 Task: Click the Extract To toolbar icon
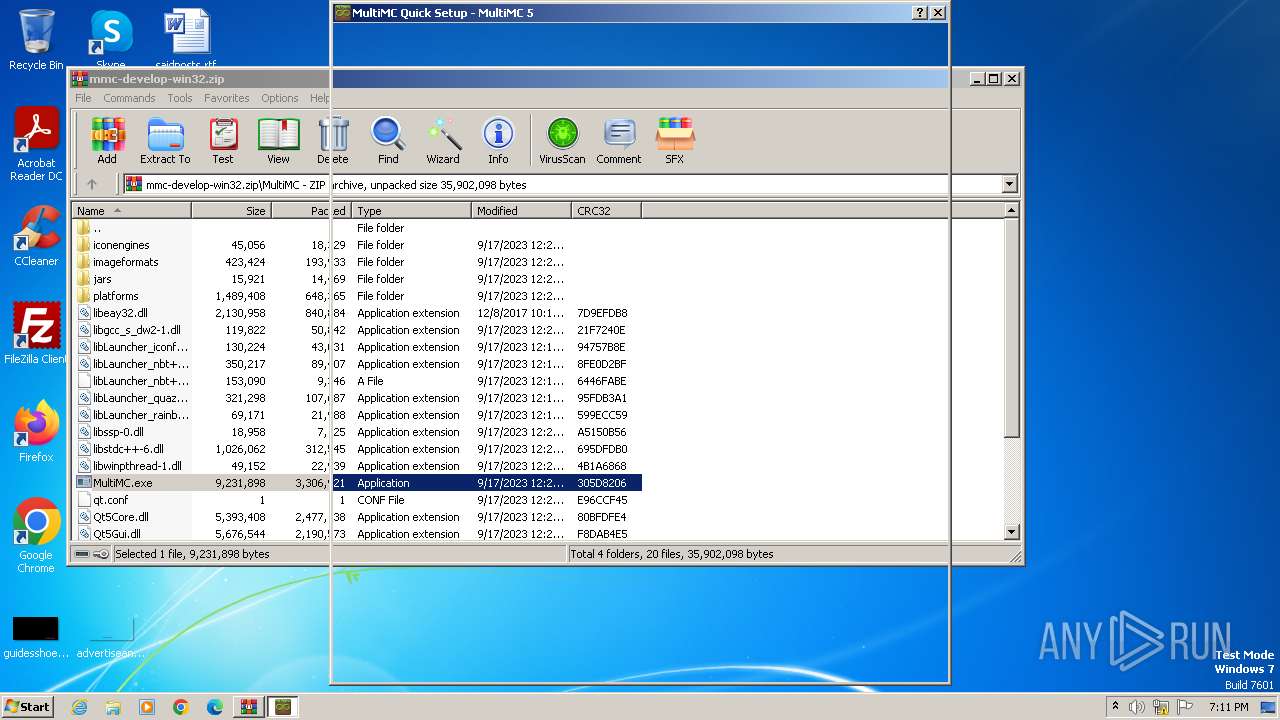tap(165, 140)
